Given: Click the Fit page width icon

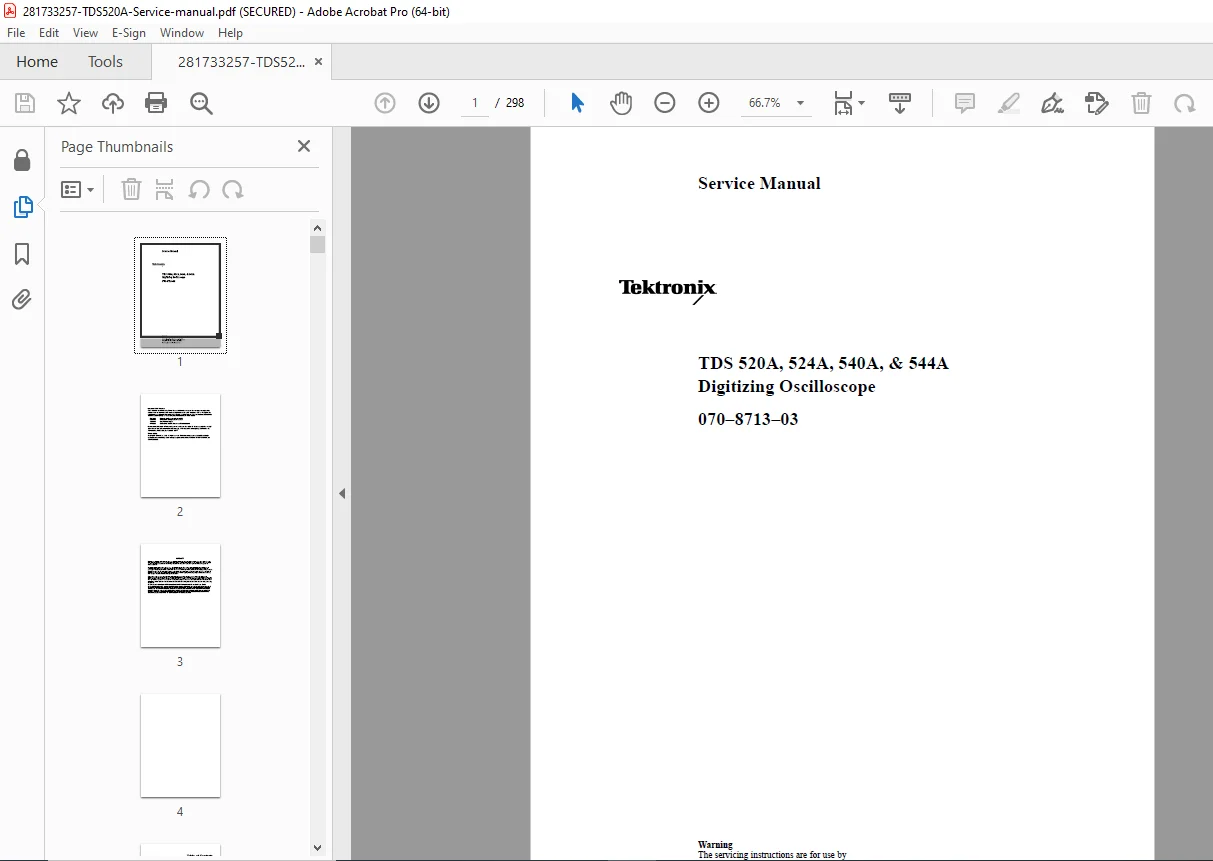Looking at the screenshot, I should coord(843,103).
